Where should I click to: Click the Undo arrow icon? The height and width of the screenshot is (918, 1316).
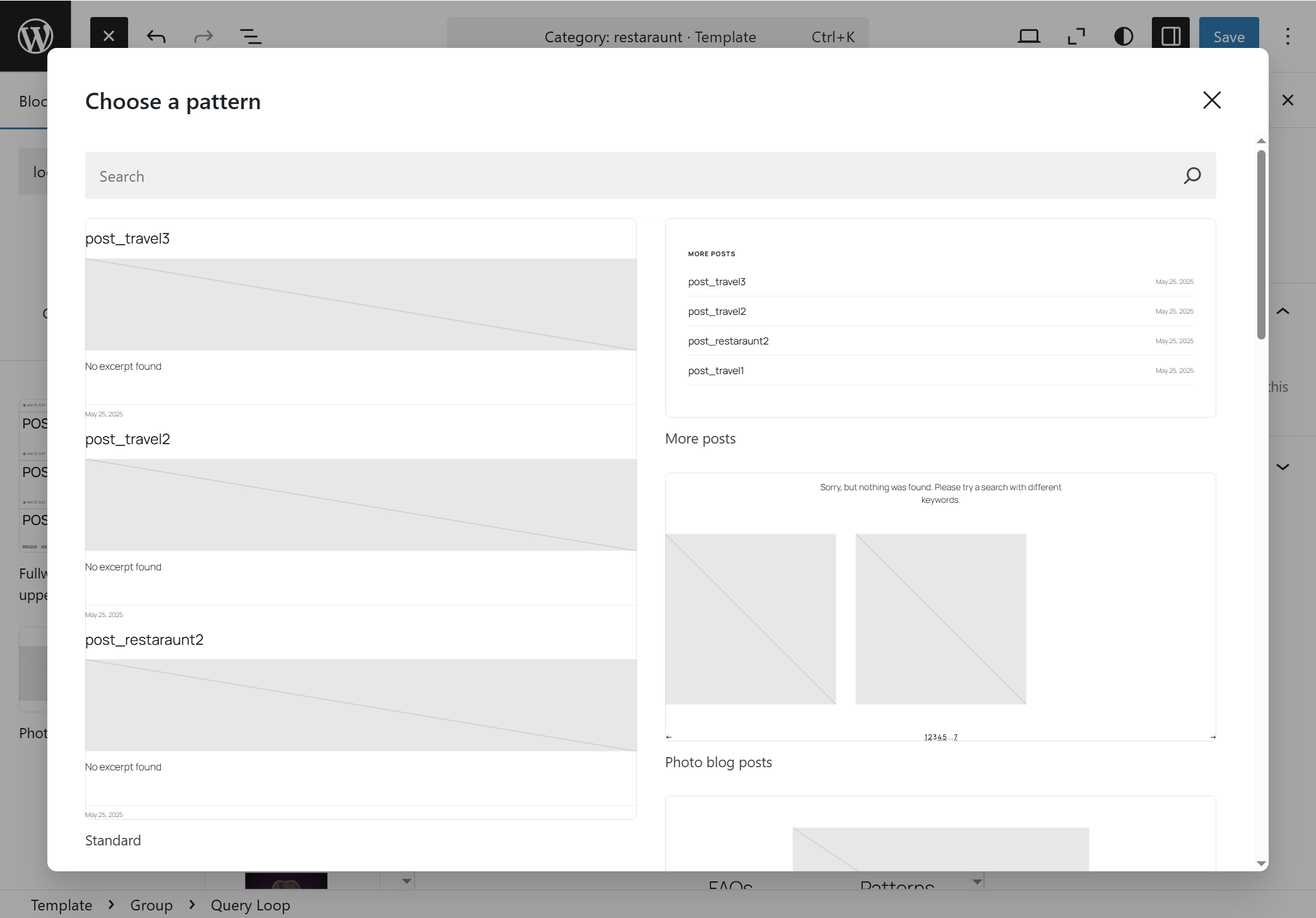coord(156,37)
